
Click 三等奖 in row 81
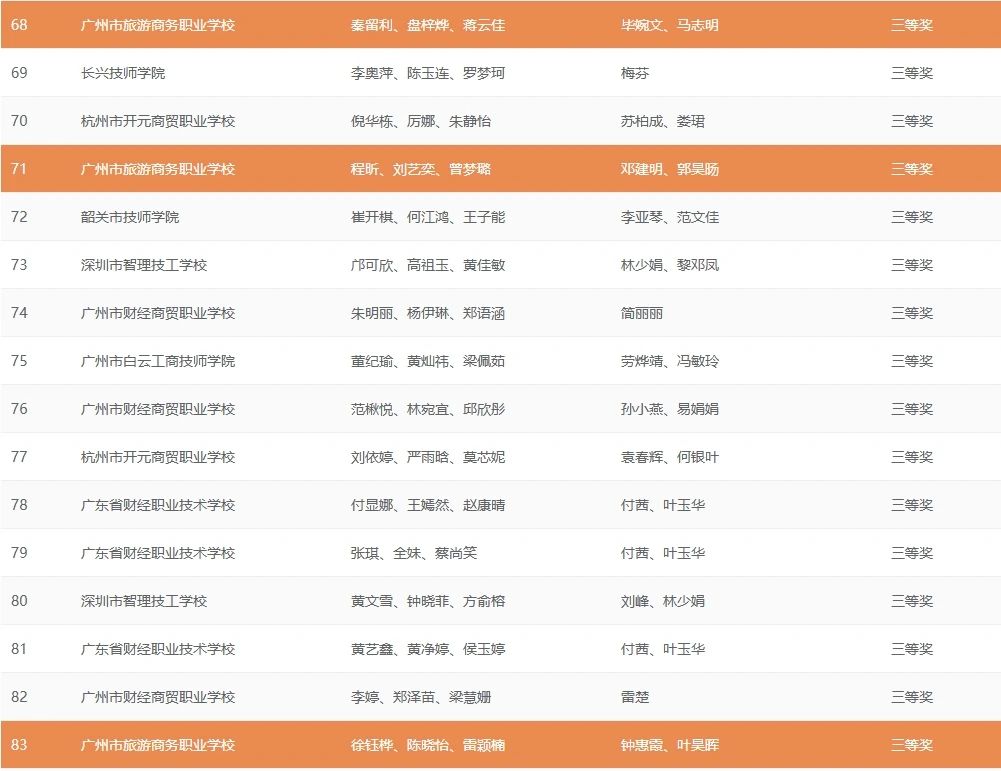tap(912, 648)
